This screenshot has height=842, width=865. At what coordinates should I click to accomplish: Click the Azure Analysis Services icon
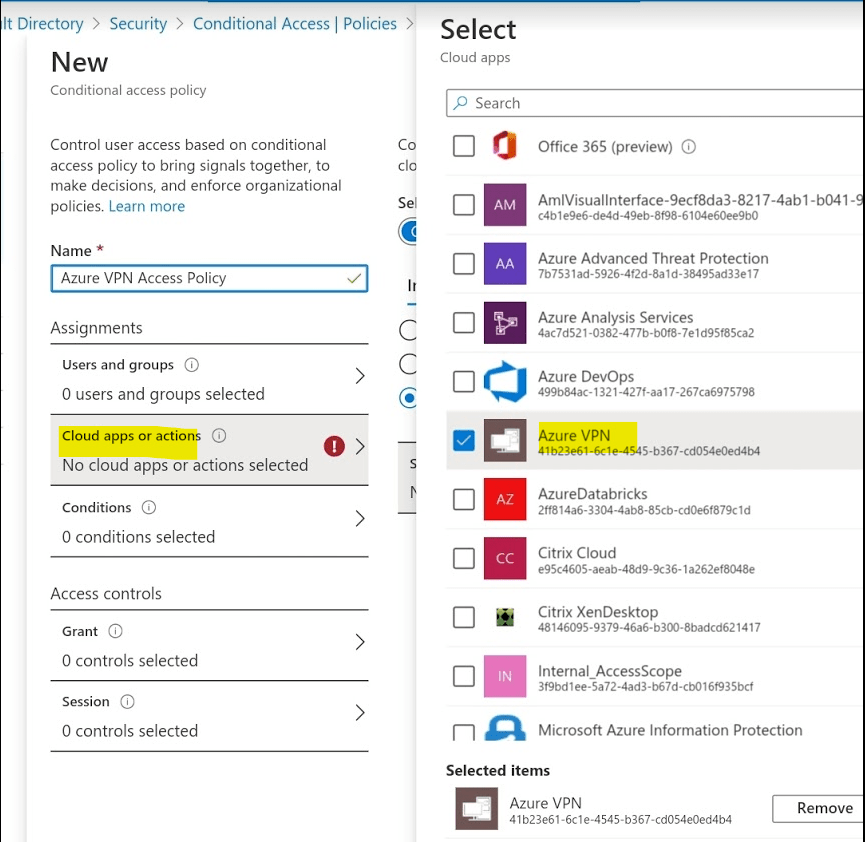507,323
